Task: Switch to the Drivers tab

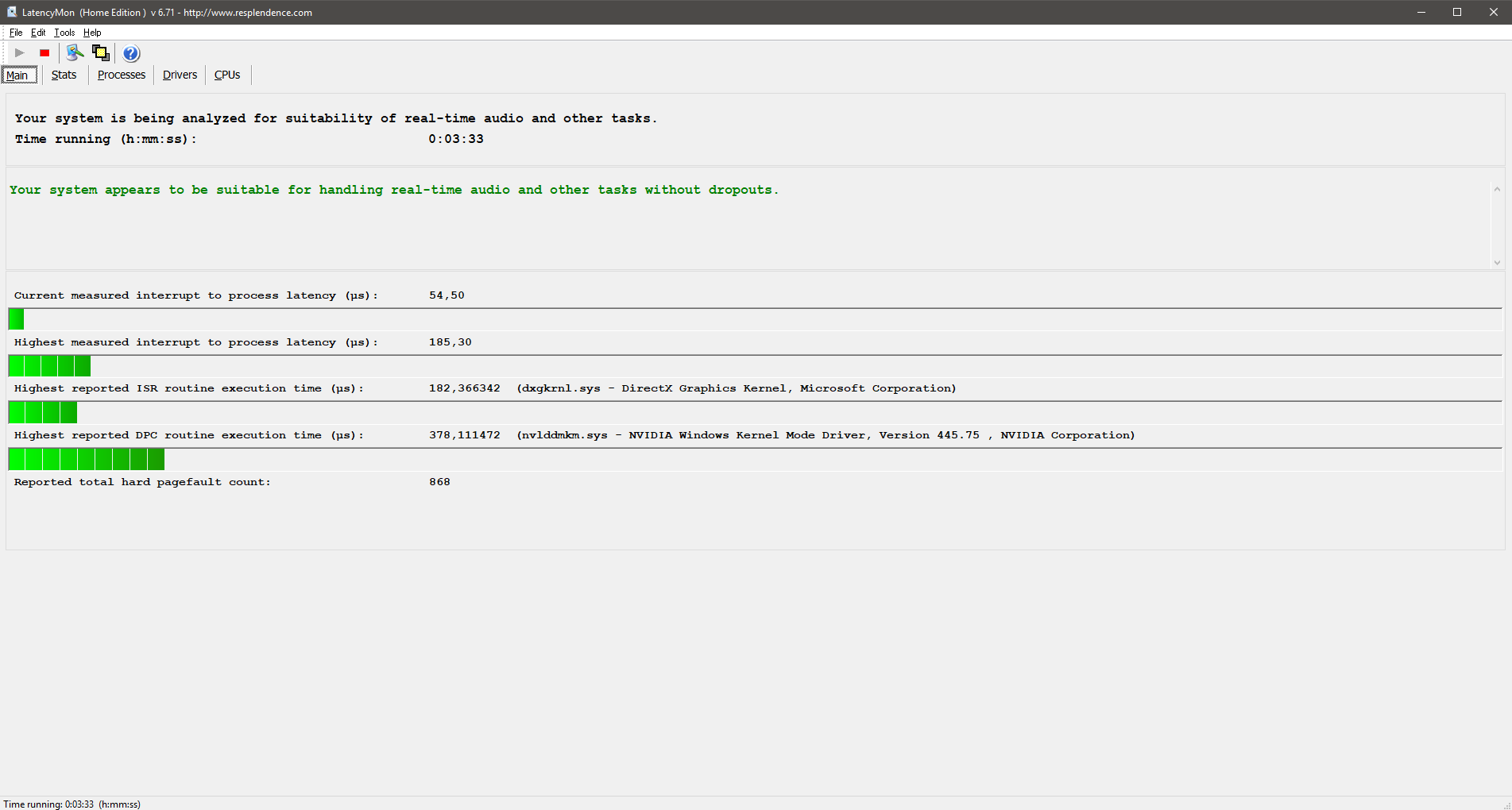Action: [180, 75]
